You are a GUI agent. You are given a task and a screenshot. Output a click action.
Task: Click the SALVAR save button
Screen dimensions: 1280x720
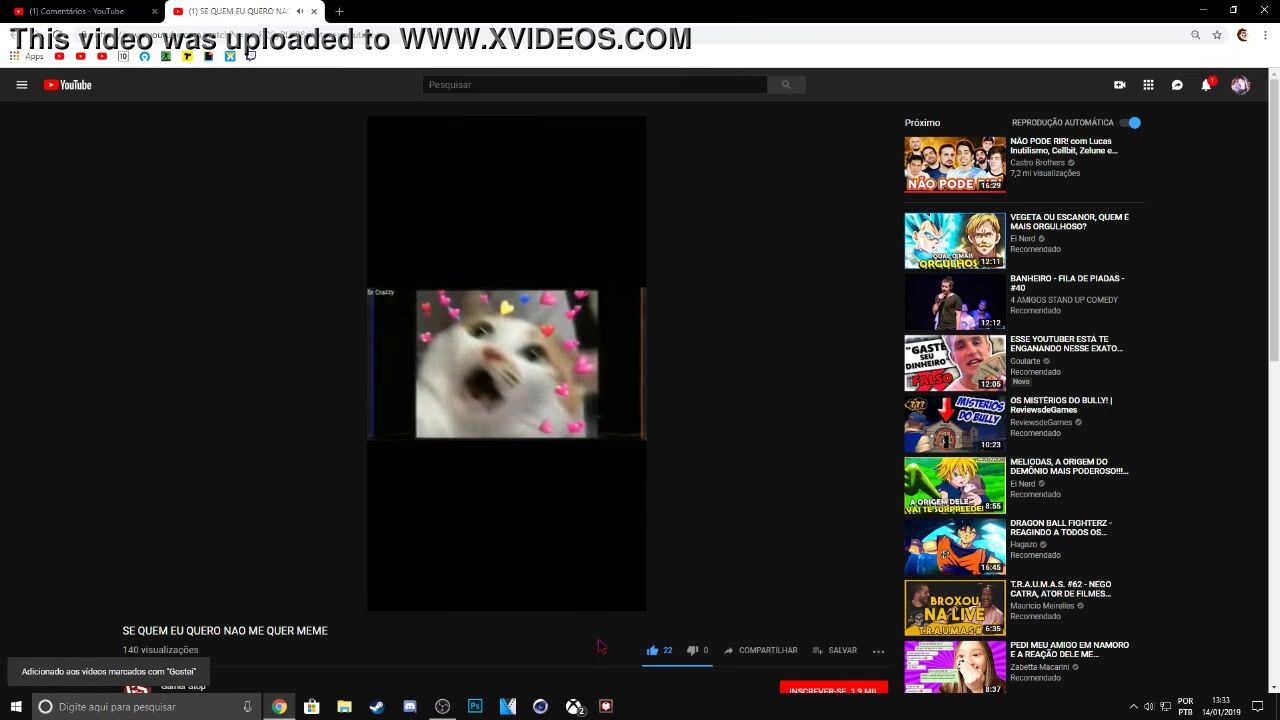pos(834,650)
